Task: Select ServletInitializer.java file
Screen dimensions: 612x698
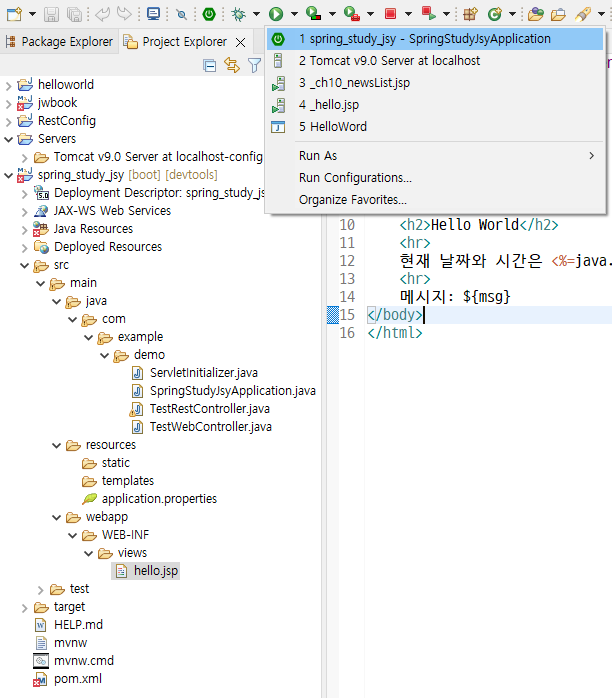Action: [x=204, y=373]
